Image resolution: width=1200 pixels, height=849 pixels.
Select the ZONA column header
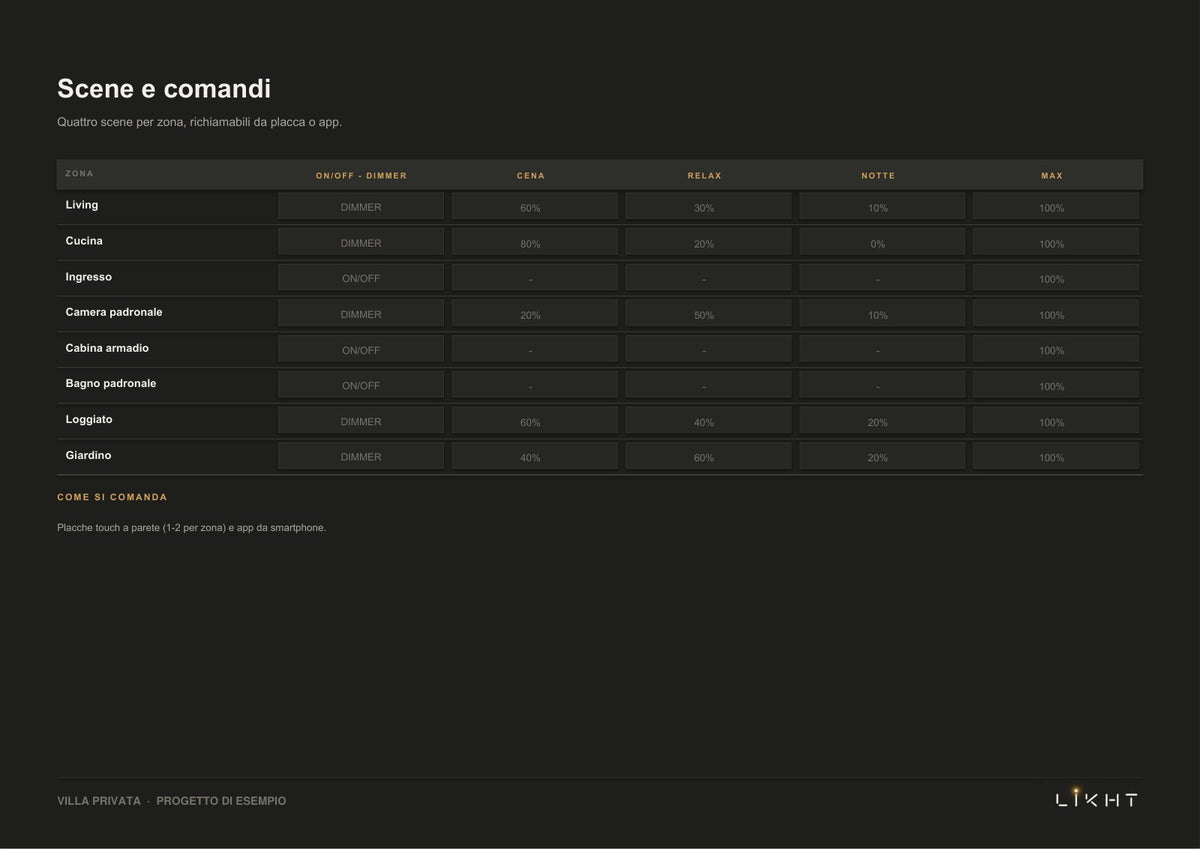(x=79, y=174)
